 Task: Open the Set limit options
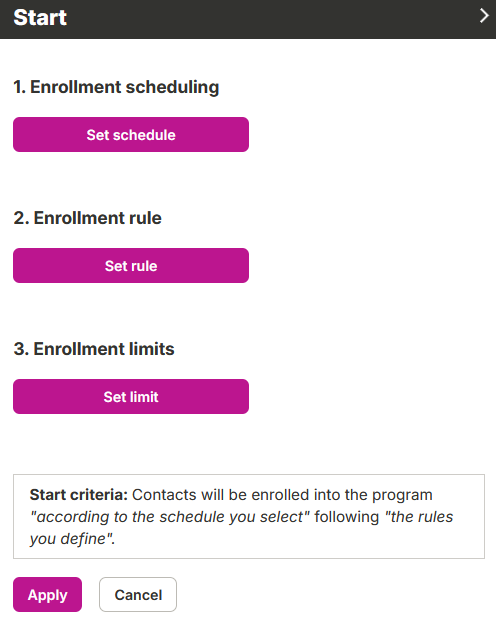(131, 396)
